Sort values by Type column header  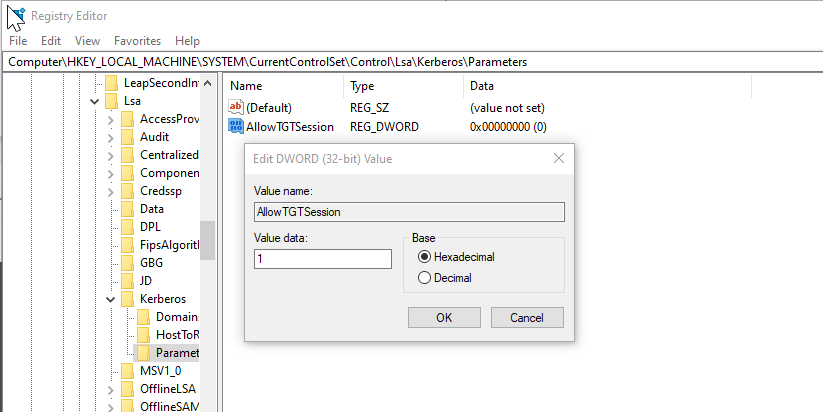point(404,86)
